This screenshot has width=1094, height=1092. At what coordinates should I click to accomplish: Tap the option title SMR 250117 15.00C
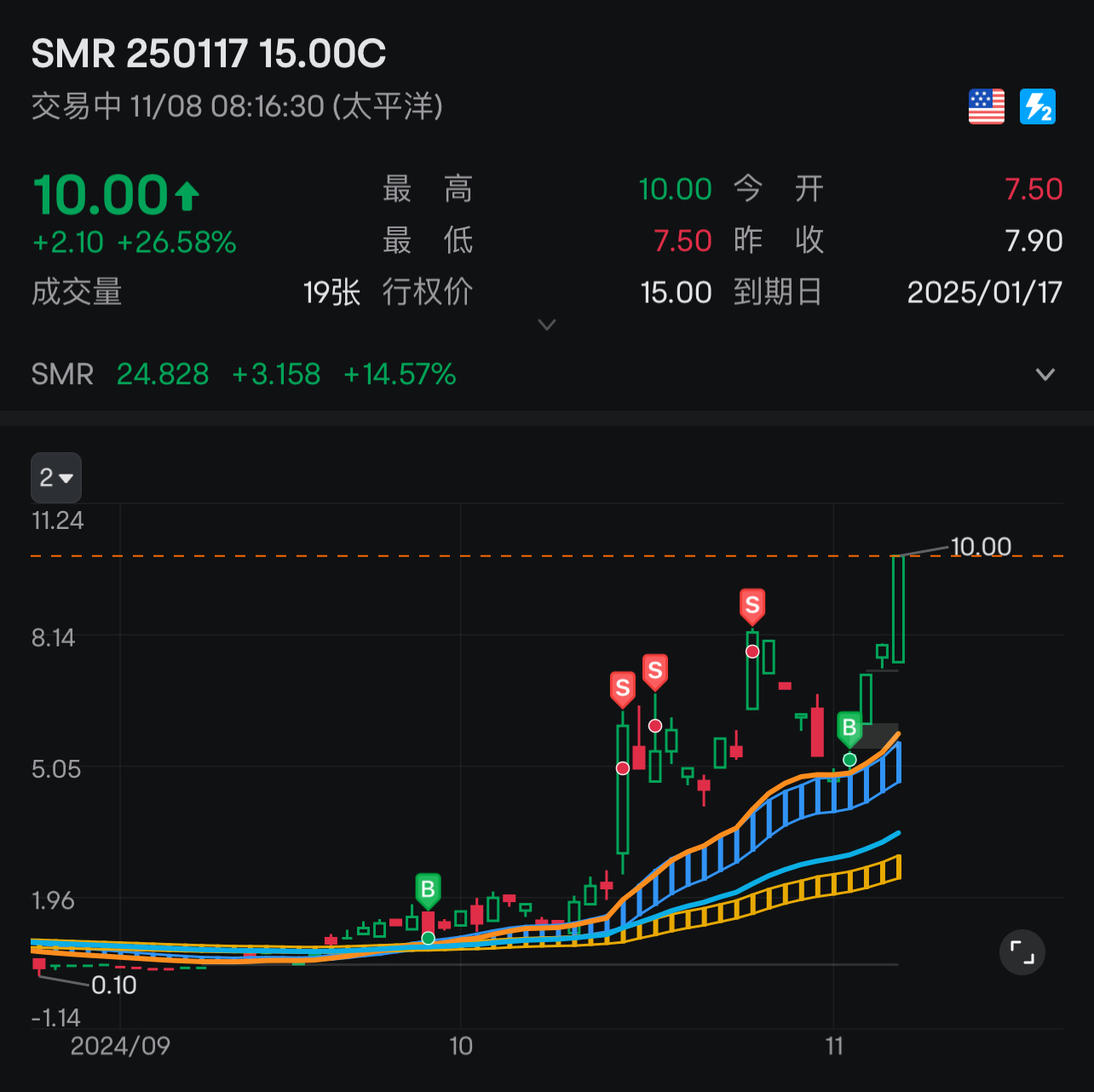coord(209,54)
